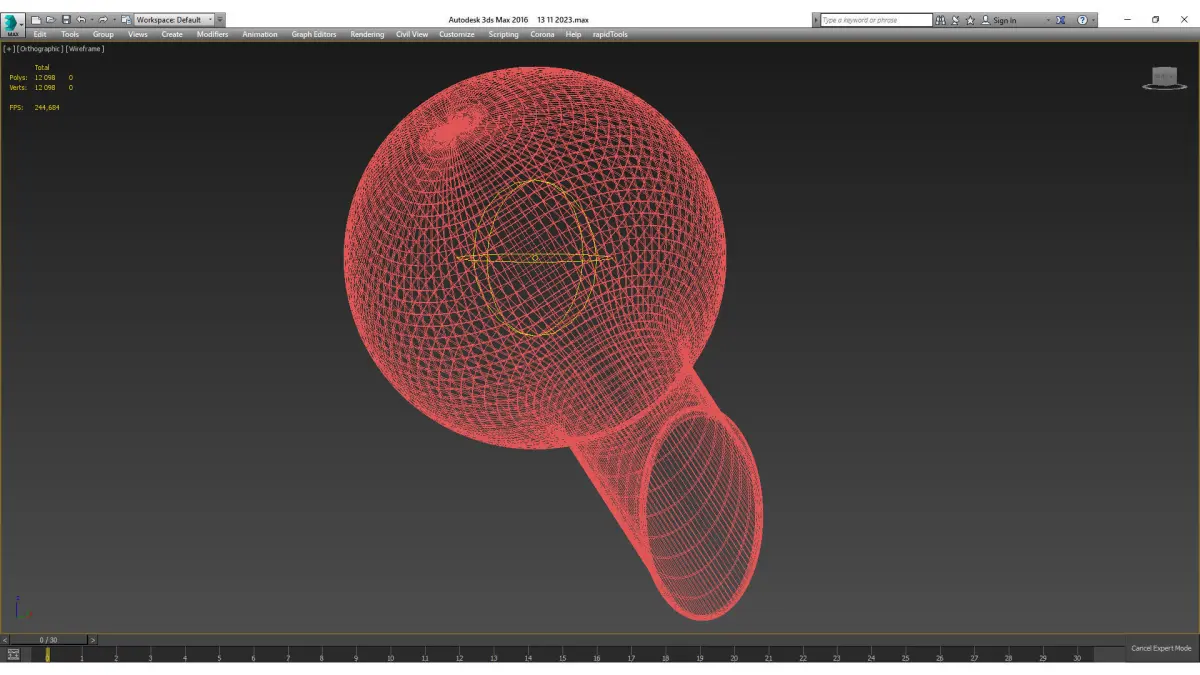Image resolution: width=1200 pixels, height=675 pixels.
Task: Open the Rendering menu
Action: point(367,34)
